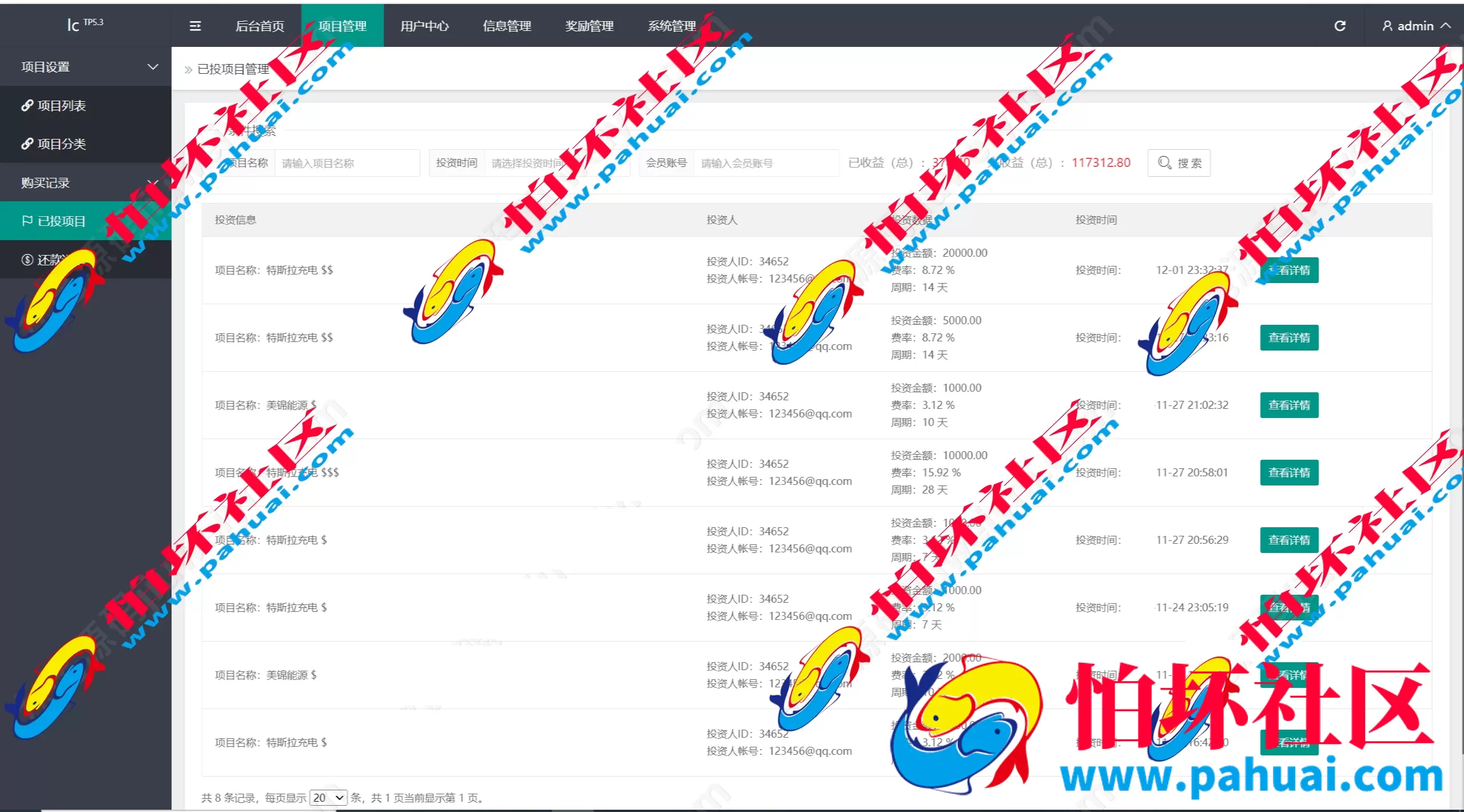This screenshot has height=812, width=1464.
Task: Select 已投项目 in the sidebar
Action: tap(86, 221)
